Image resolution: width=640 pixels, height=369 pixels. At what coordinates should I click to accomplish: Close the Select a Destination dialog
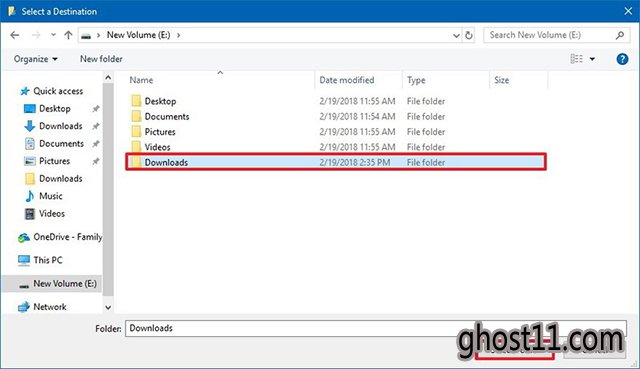(628, 11)
